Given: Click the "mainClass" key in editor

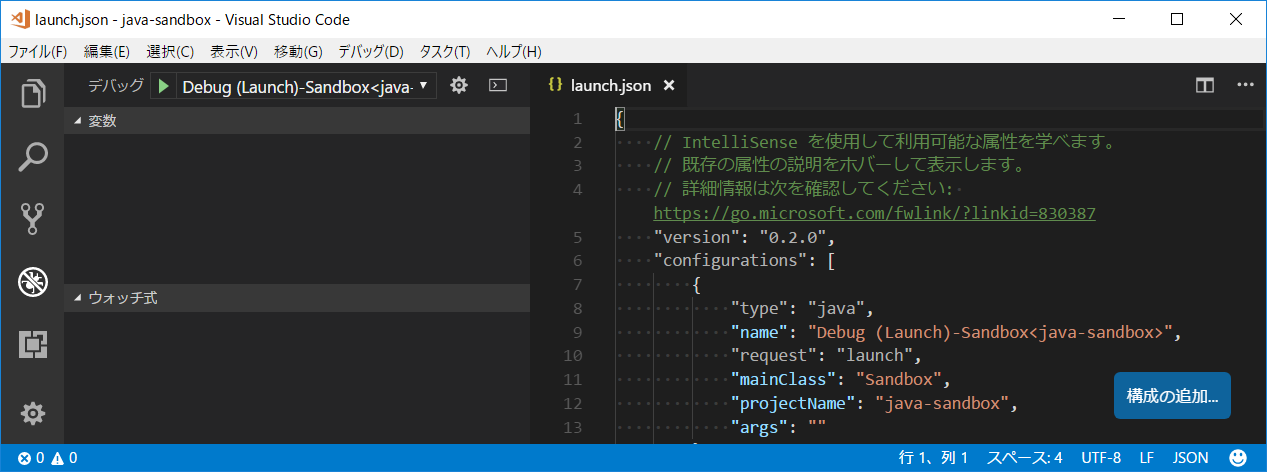Looking at the screenshot, I should (x=783, y=380).
